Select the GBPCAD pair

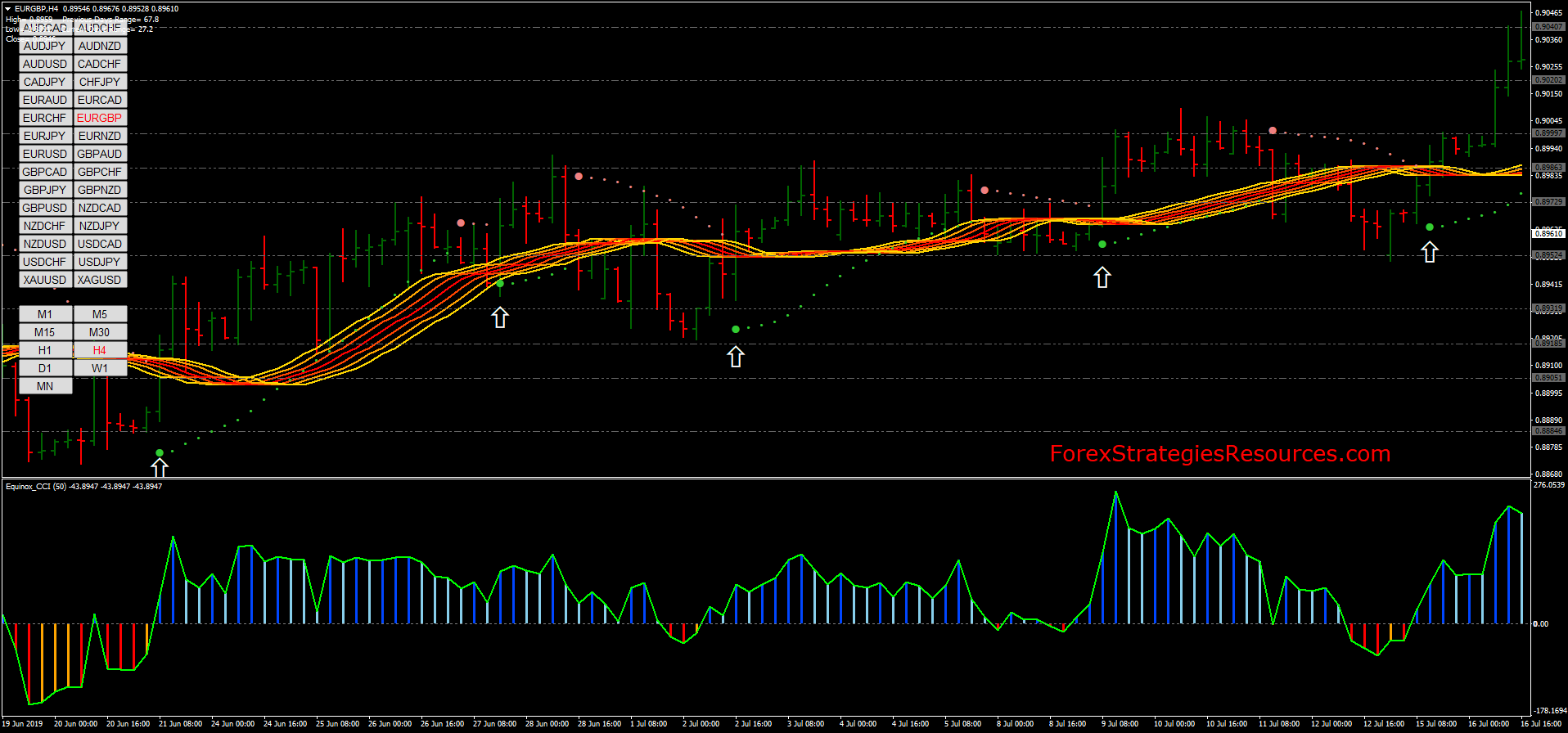click(x=45, y=172)
